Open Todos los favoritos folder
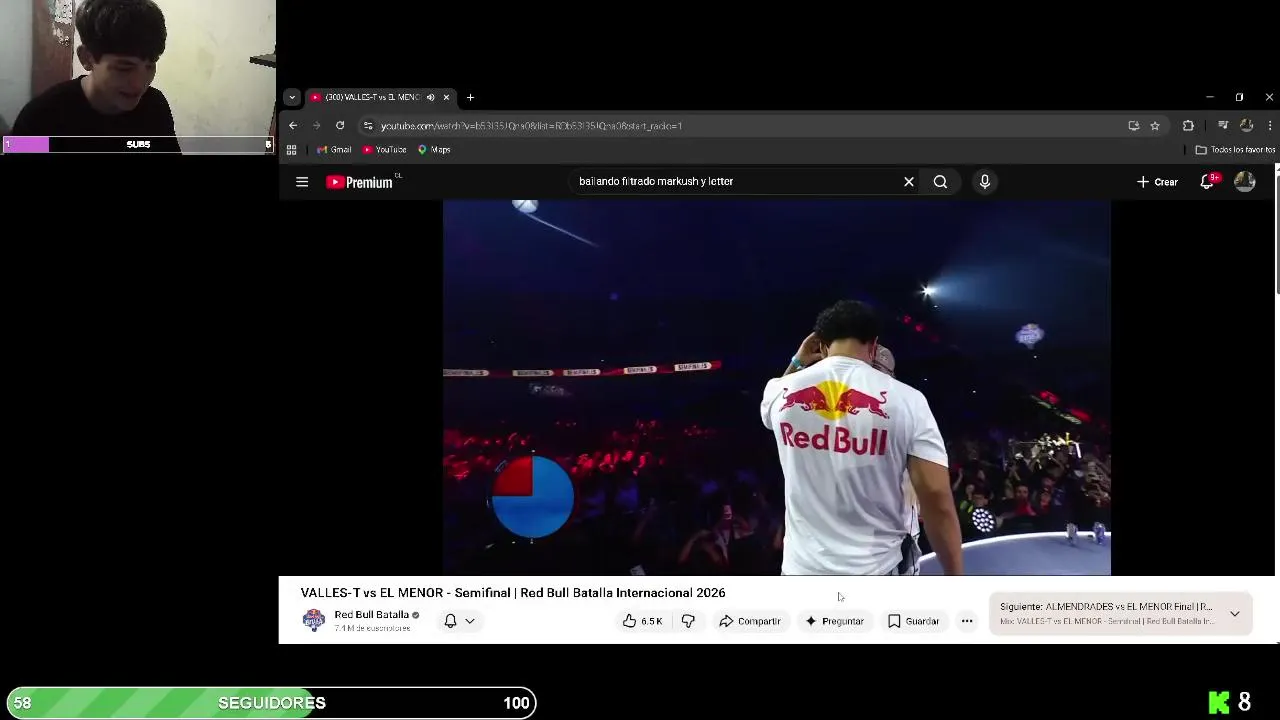 tap(1235, 150)
